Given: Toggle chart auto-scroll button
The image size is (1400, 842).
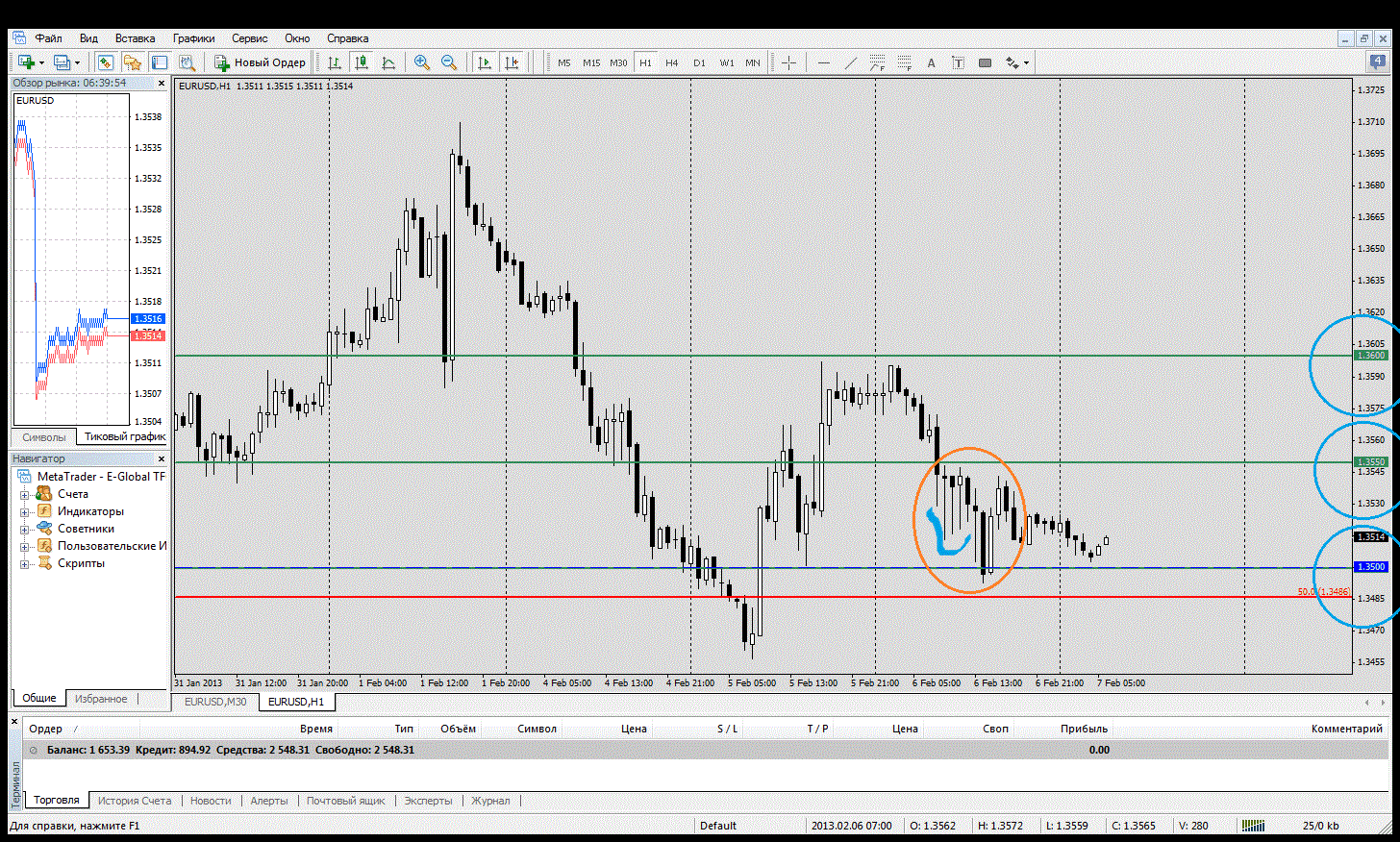Looking at the screenshot, I should tap(485, 62).
